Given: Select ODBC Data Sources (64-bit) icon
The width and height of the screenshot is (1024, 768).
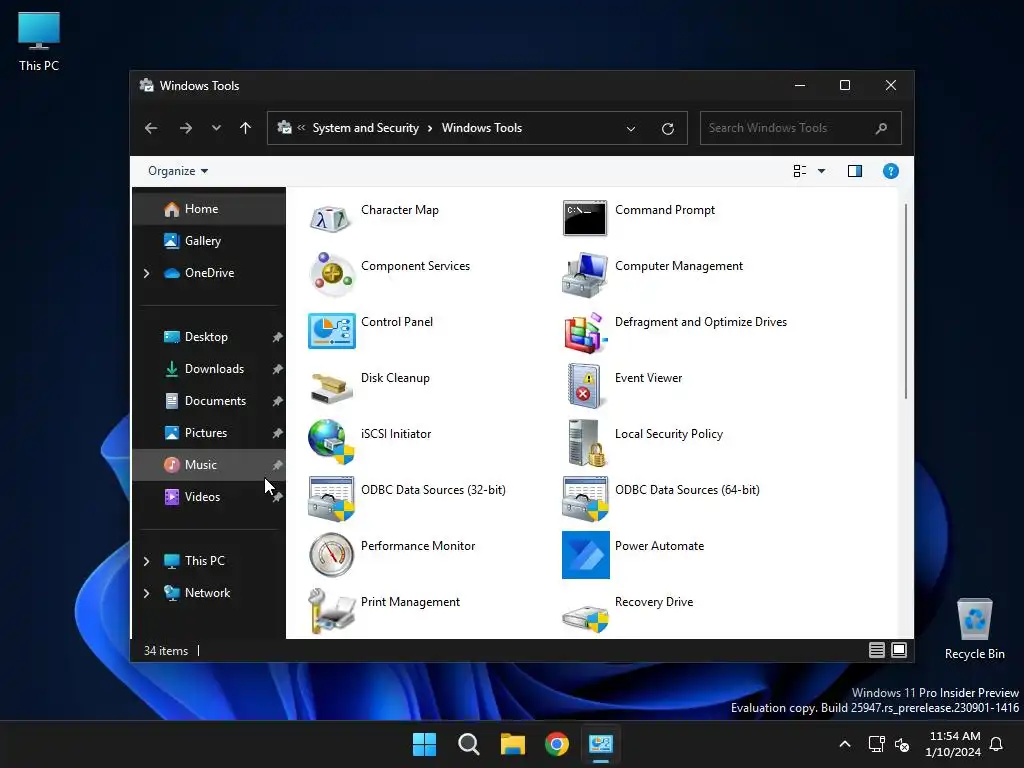Looking at the screenshot, I should point(584,498).
